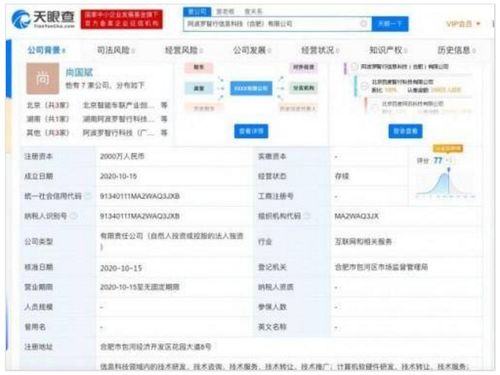Screen dimensions: 500x375
Task: Switch to the 经营风险 tab
Action: point(183,50)
